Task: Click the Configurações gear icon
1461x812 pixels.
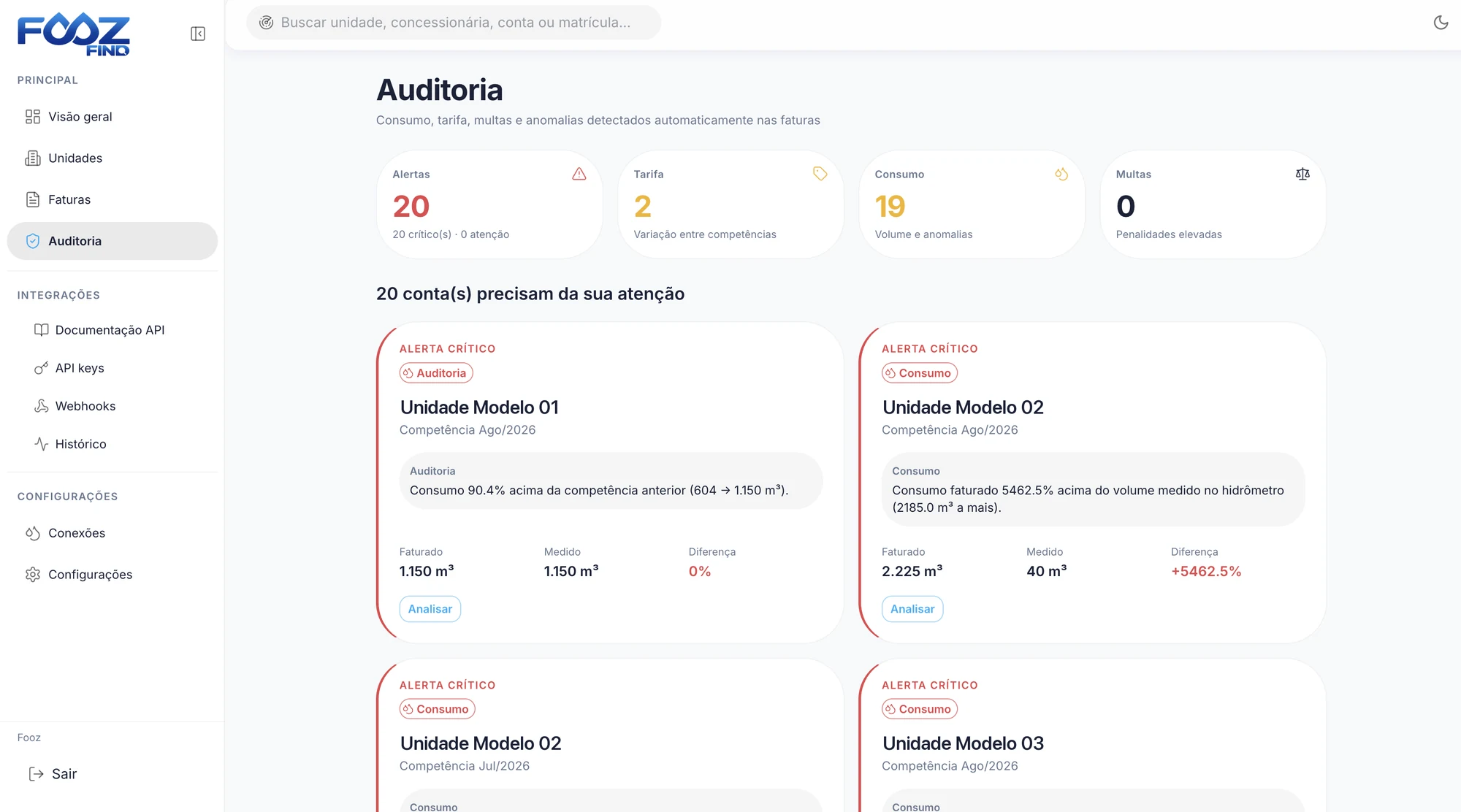Action: tap(33, 575)
